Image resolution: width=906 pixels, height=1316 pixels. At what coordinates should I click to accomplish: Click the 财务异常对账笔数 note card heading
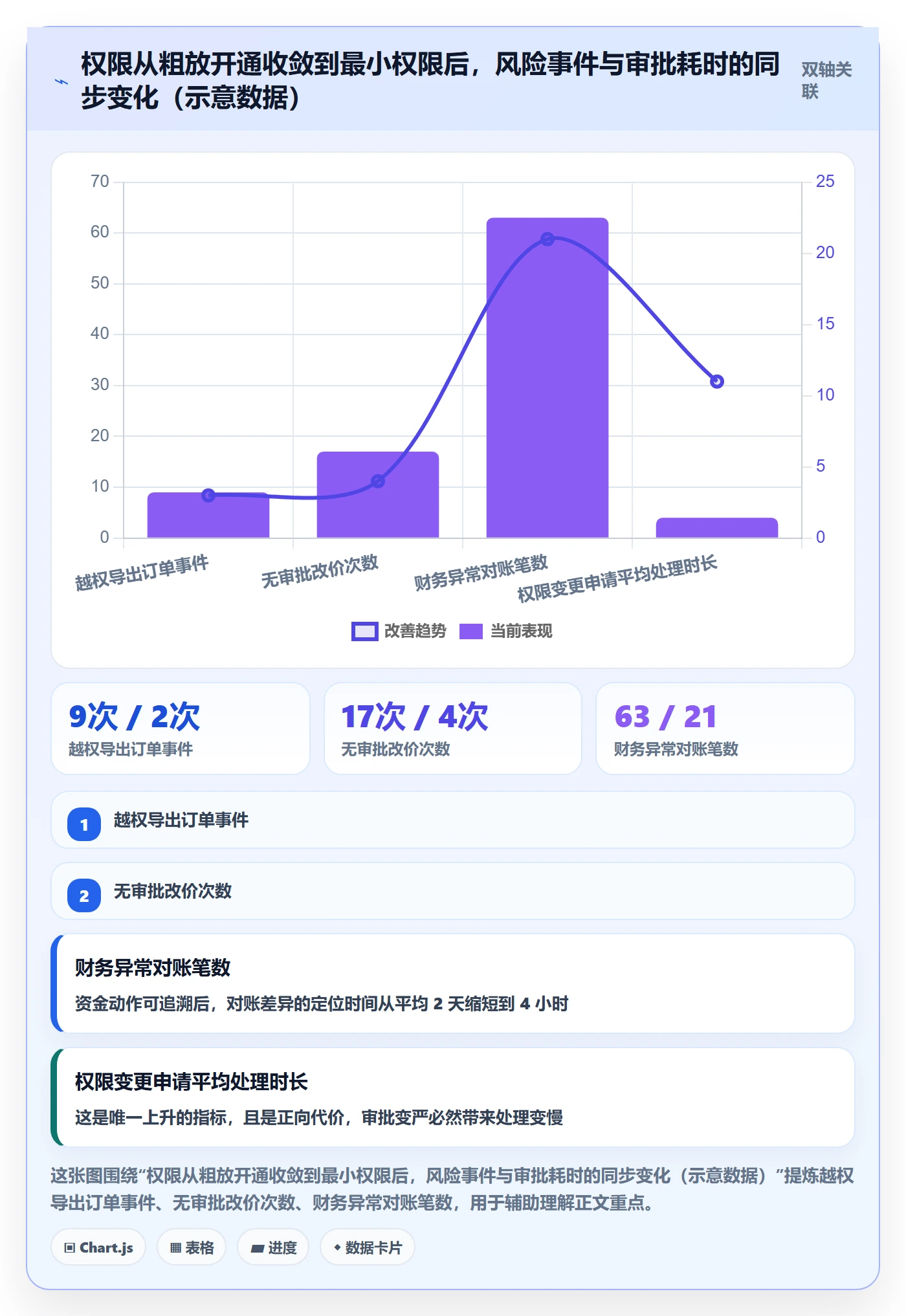[153, 968]
